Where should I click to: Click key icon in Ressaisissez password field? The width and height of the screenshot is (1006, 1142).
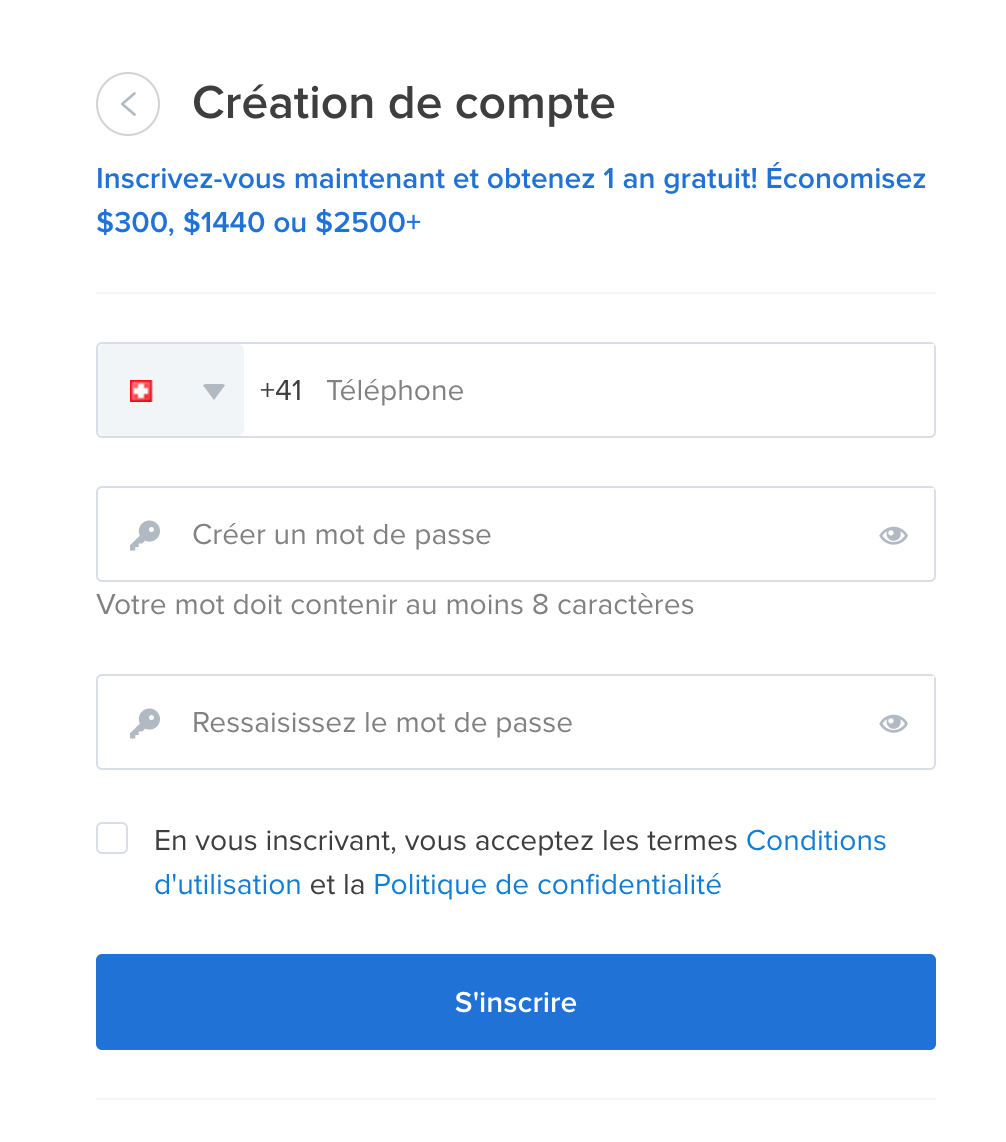tap(145, 723)
